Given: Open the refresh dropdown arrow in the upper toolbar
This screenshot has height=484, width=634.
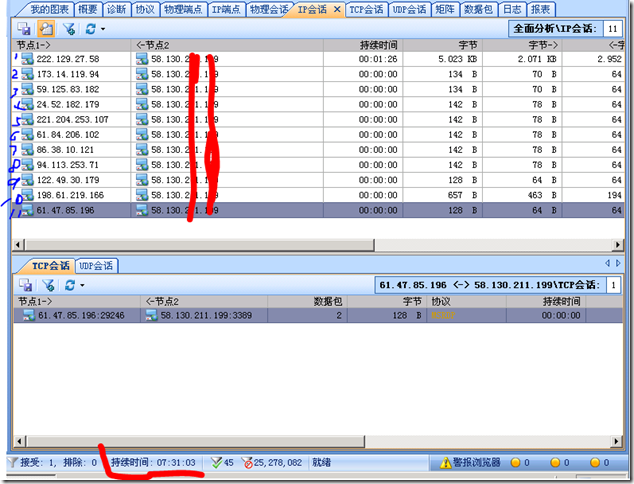Looking at the screenshot, I should (103, 29).
